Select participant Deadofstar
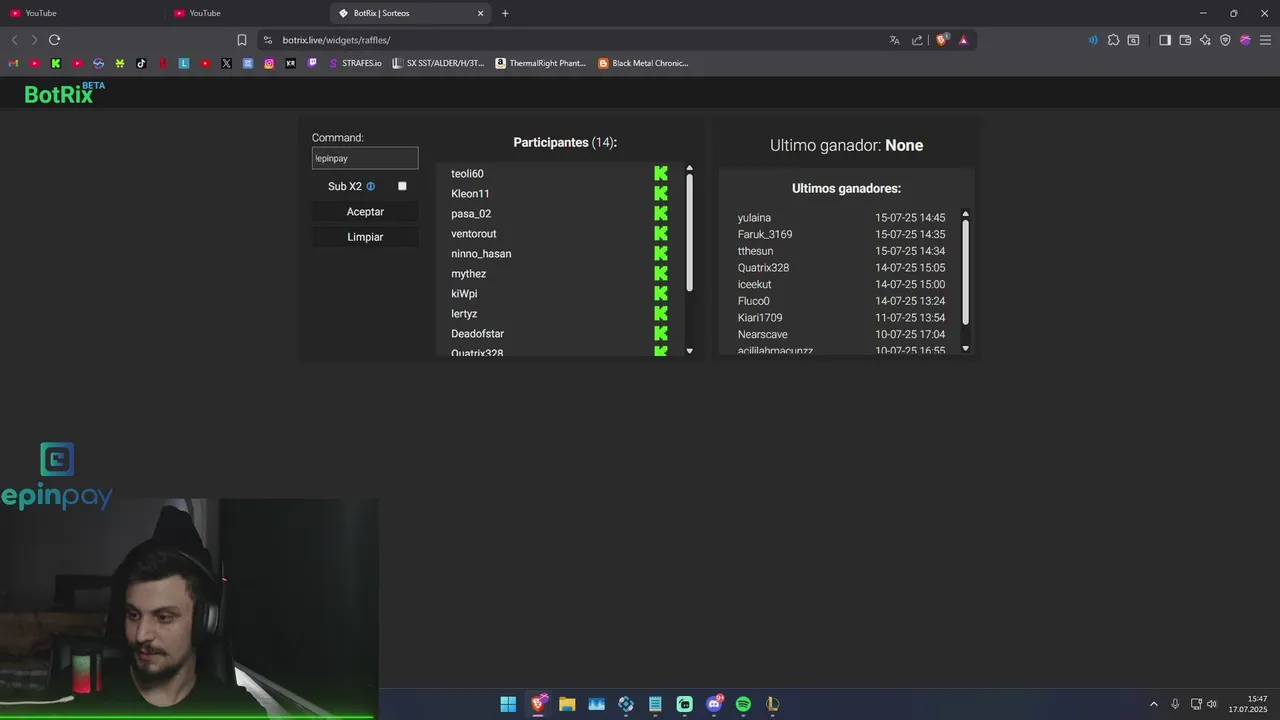The image size is (1280, 720). pos(477,334)
